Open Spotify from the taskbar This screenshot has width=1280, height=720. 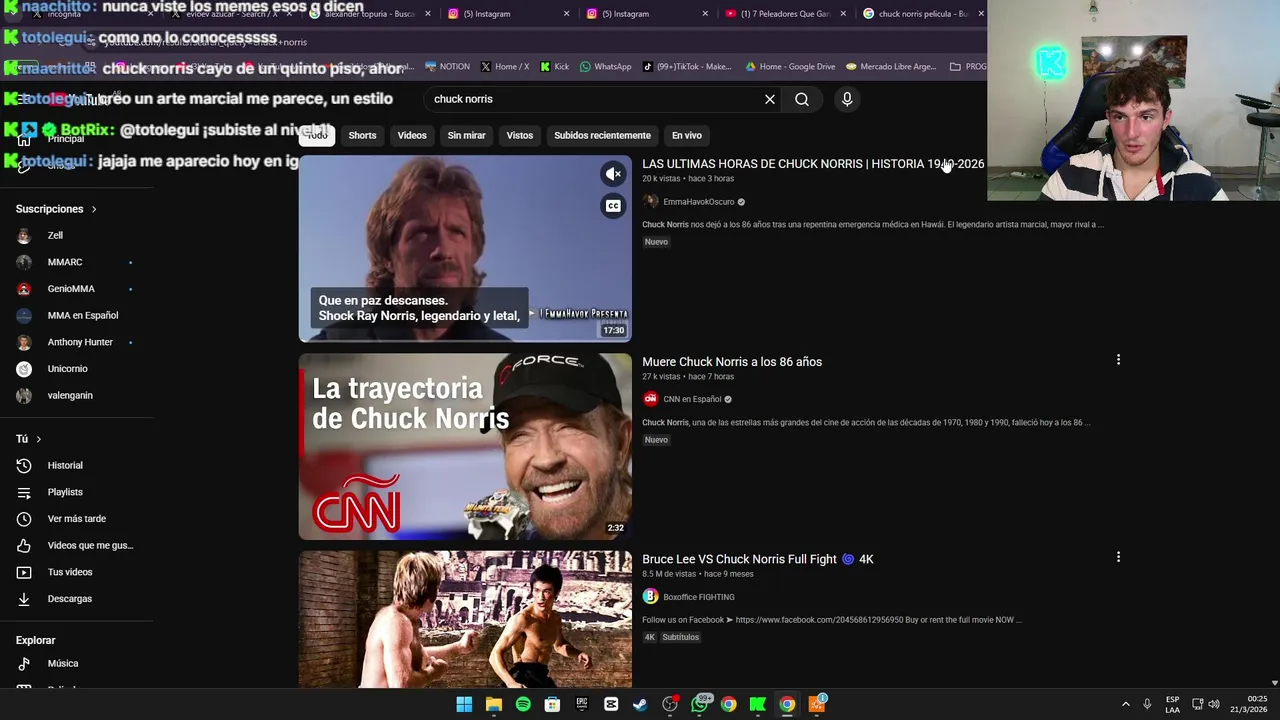coord(523,705)
